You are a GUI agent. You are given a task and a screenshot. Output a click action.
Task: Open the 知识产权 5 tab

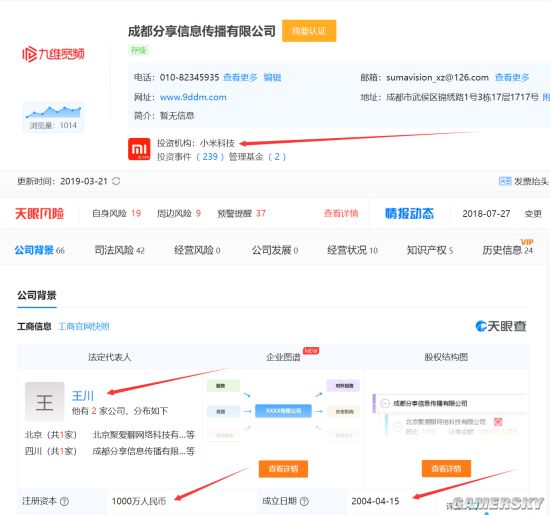(430, 250)
